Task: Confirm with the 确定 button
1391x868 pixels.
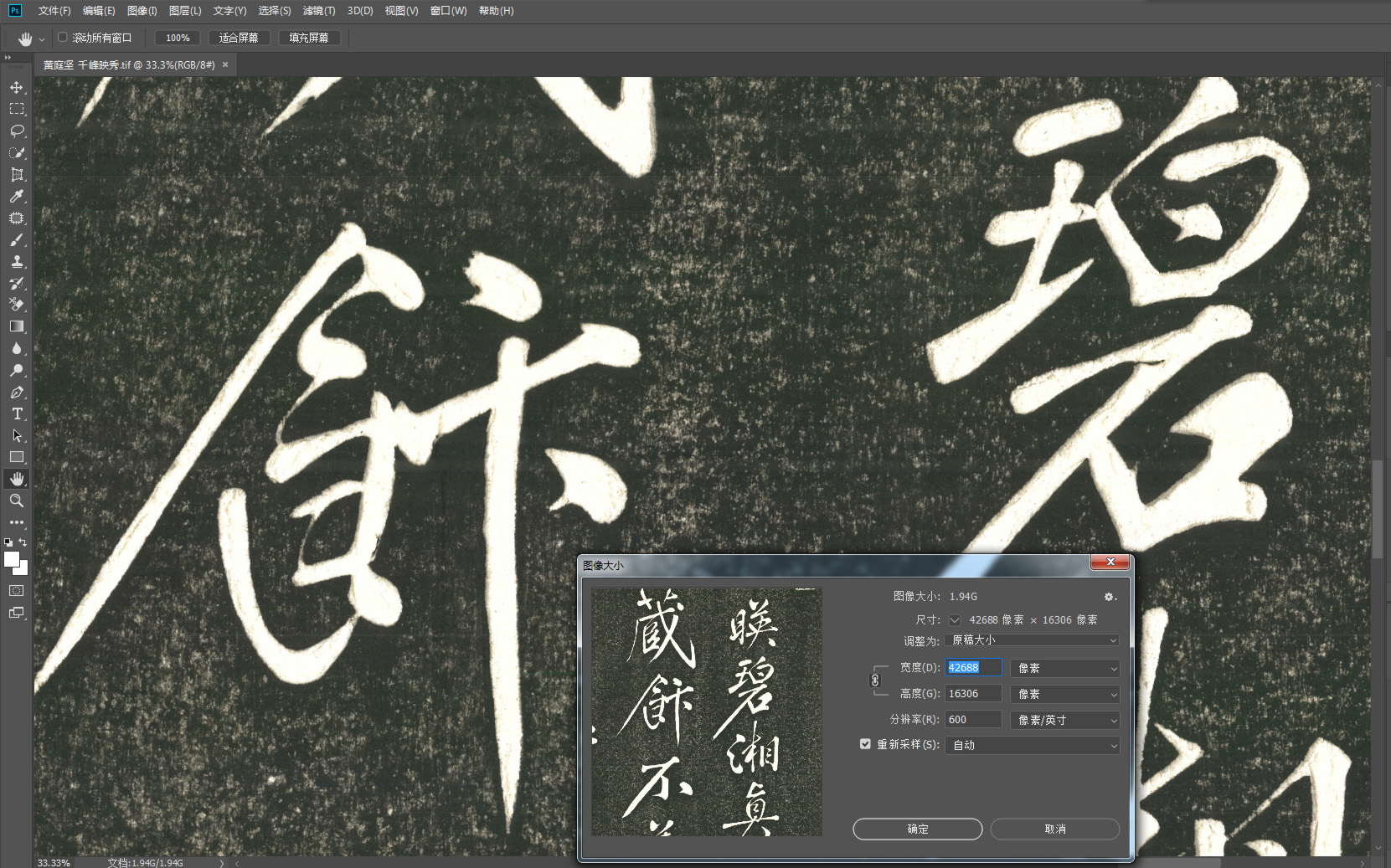Action: [x=918, y=829]
